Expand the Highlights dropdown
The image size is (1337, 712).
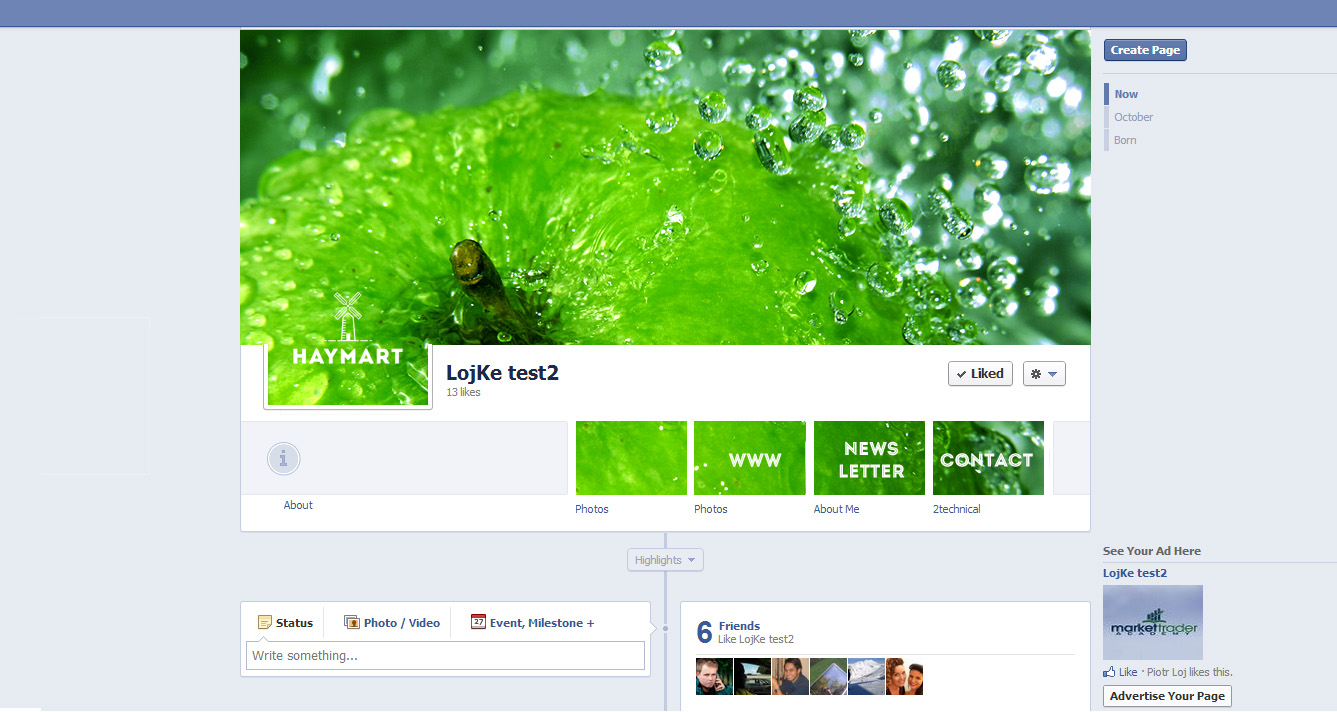coord(665,560)
